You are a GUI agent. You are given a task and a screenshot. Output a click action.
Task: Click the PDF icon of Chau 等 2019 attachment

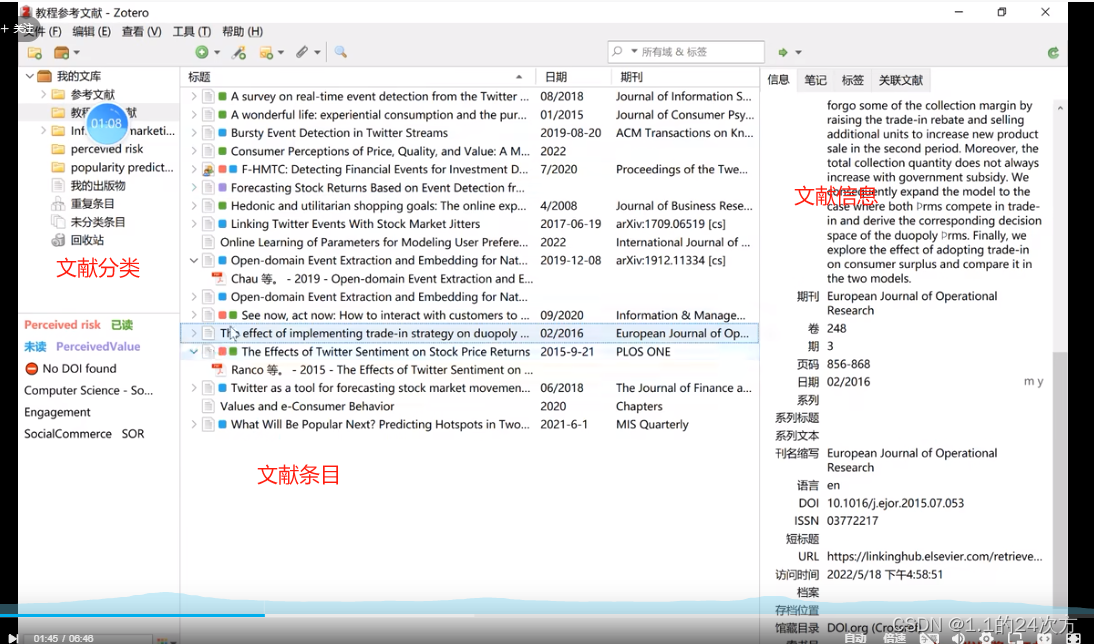218,278
